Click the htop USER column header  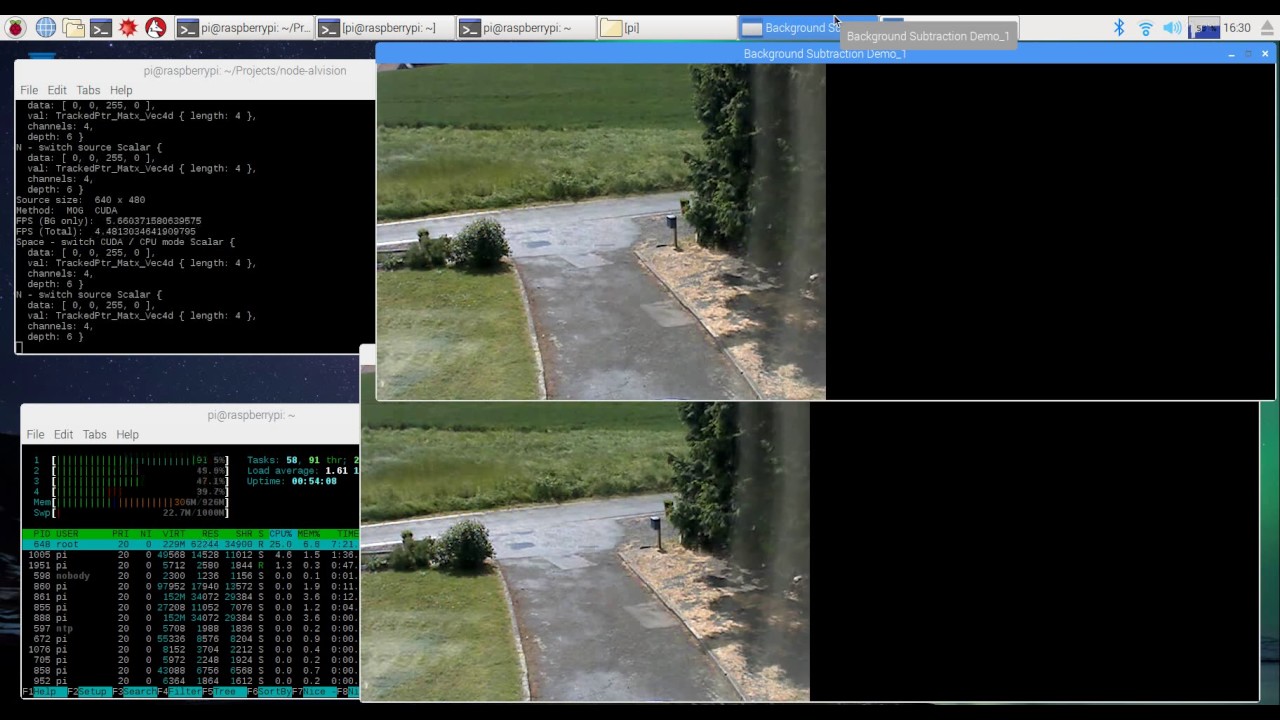point(67,534)
